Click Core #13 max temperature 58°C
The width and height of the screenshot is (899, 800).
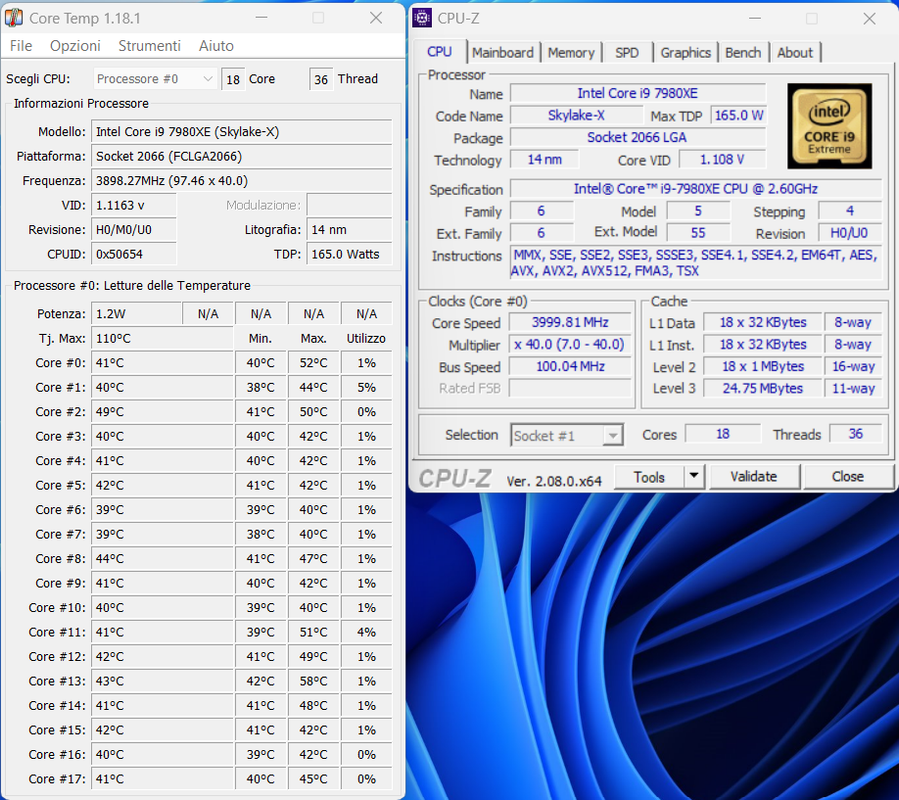click(314, 681)
